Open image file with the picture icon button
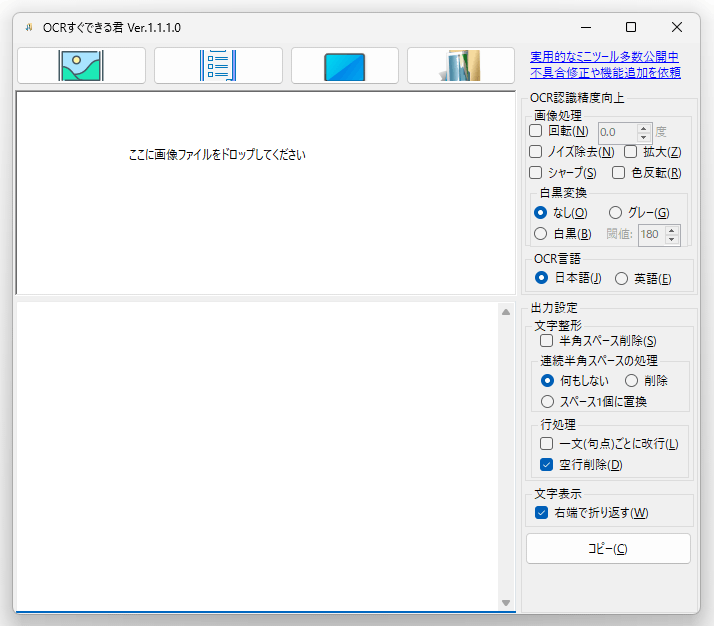 [82, 66]
